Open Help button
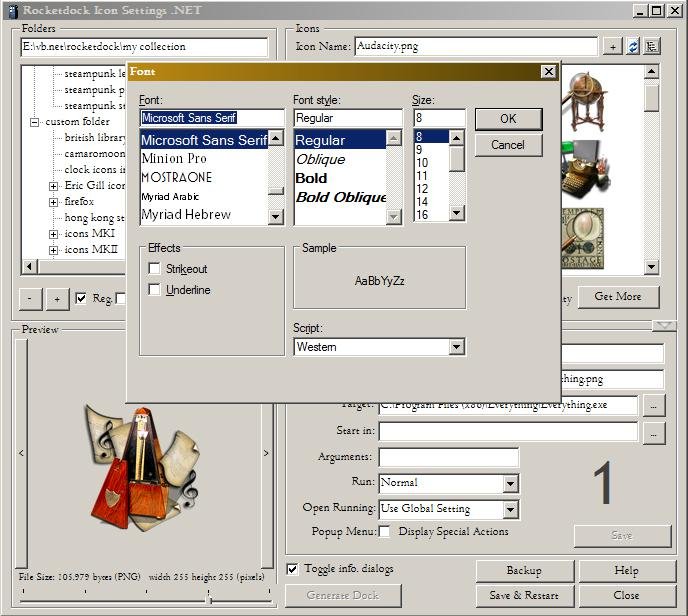Viewport: 688px width, 616px height. point(627,571)
